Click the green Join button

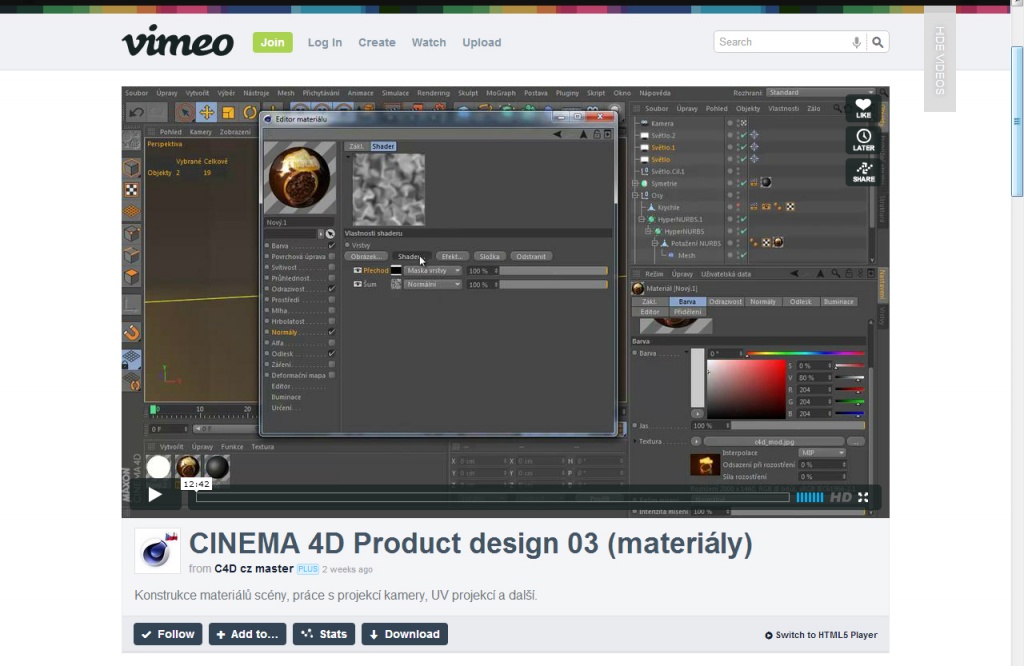272,42
